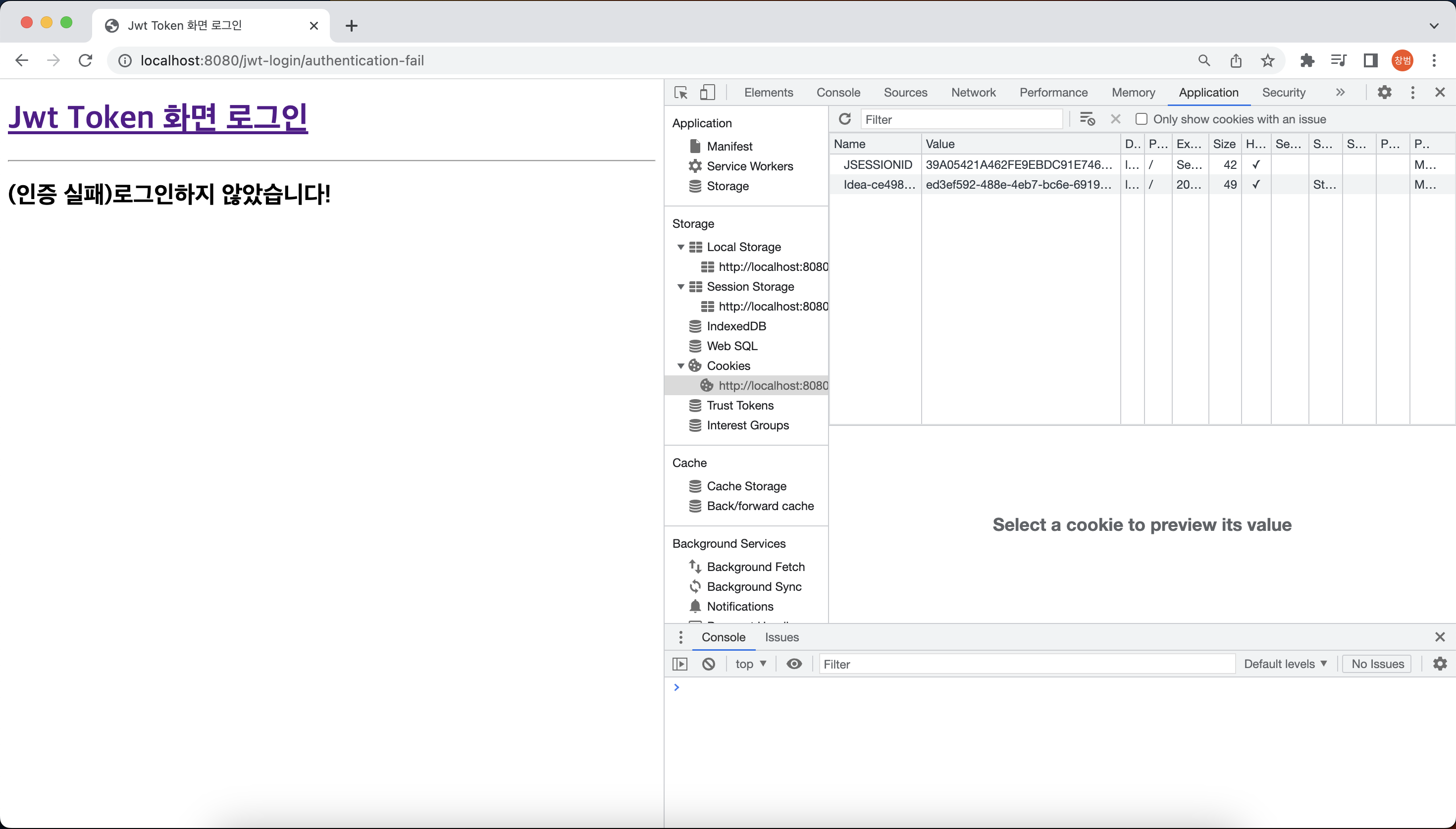This screenshot has height=829, width=1456.
Task: Switch to the Issues drawer tab
Action: (781, 637)
